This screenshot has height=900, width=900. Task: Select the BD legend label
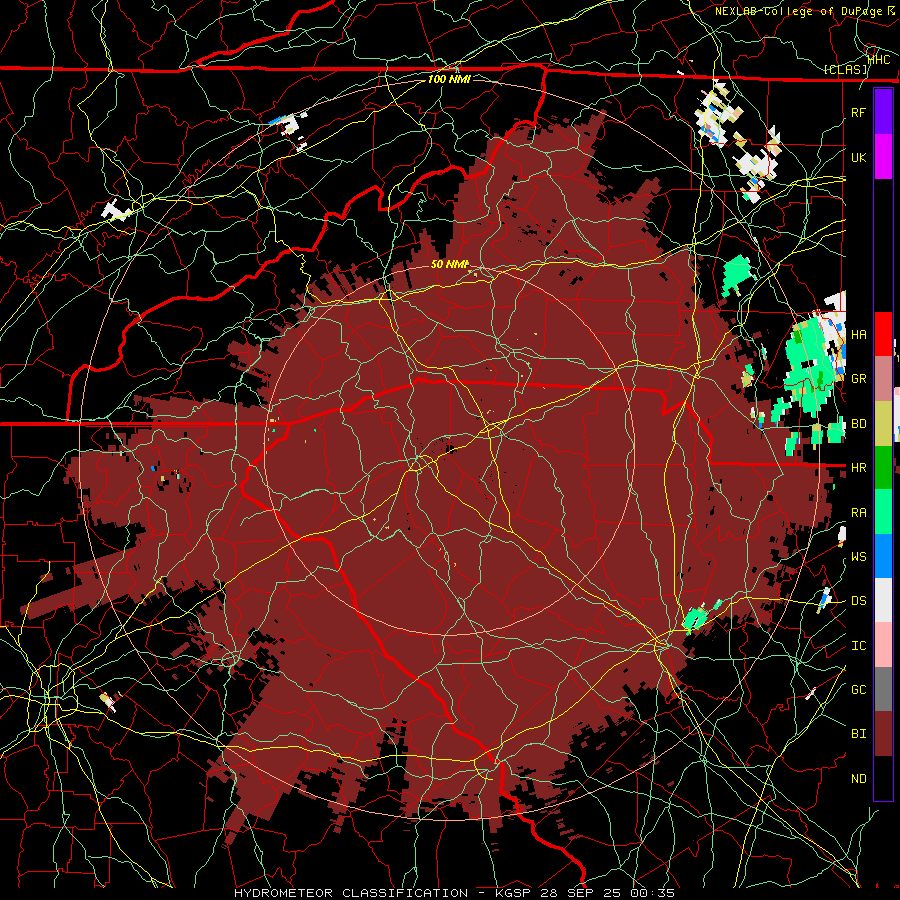click(x=859, y=424)
